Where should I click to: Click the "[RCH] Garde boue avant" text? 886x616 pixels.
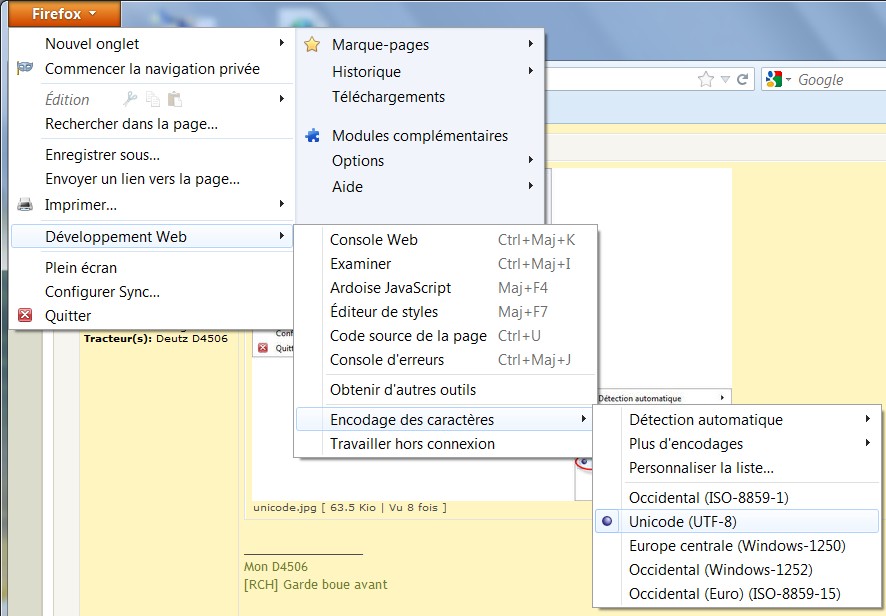(x=315, y=584)
